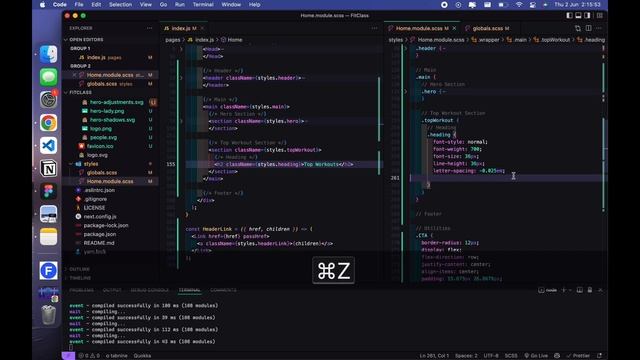
Task: Start Go Live server
Action: (536, 356)
